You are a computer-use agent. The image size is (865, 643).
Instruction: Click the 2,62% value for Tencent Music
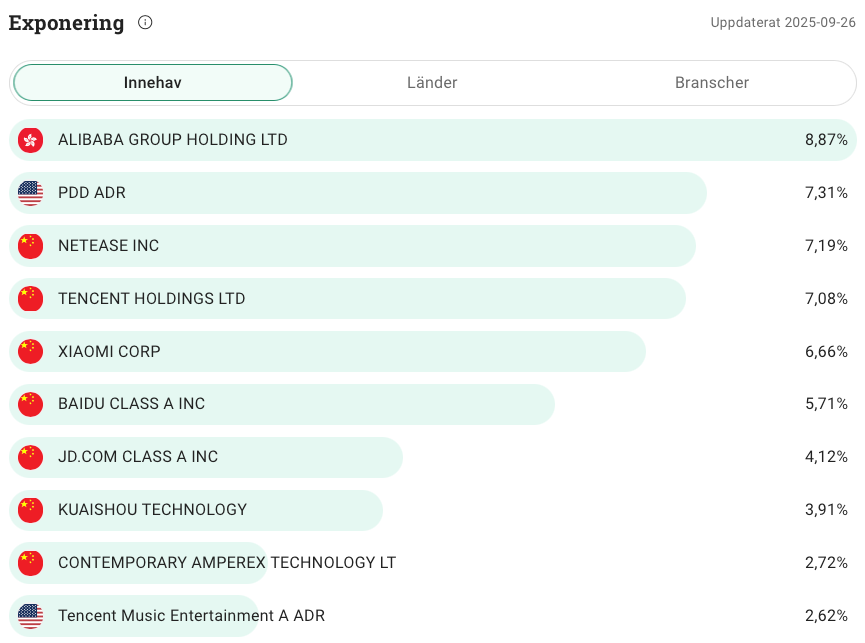point(826,616)
